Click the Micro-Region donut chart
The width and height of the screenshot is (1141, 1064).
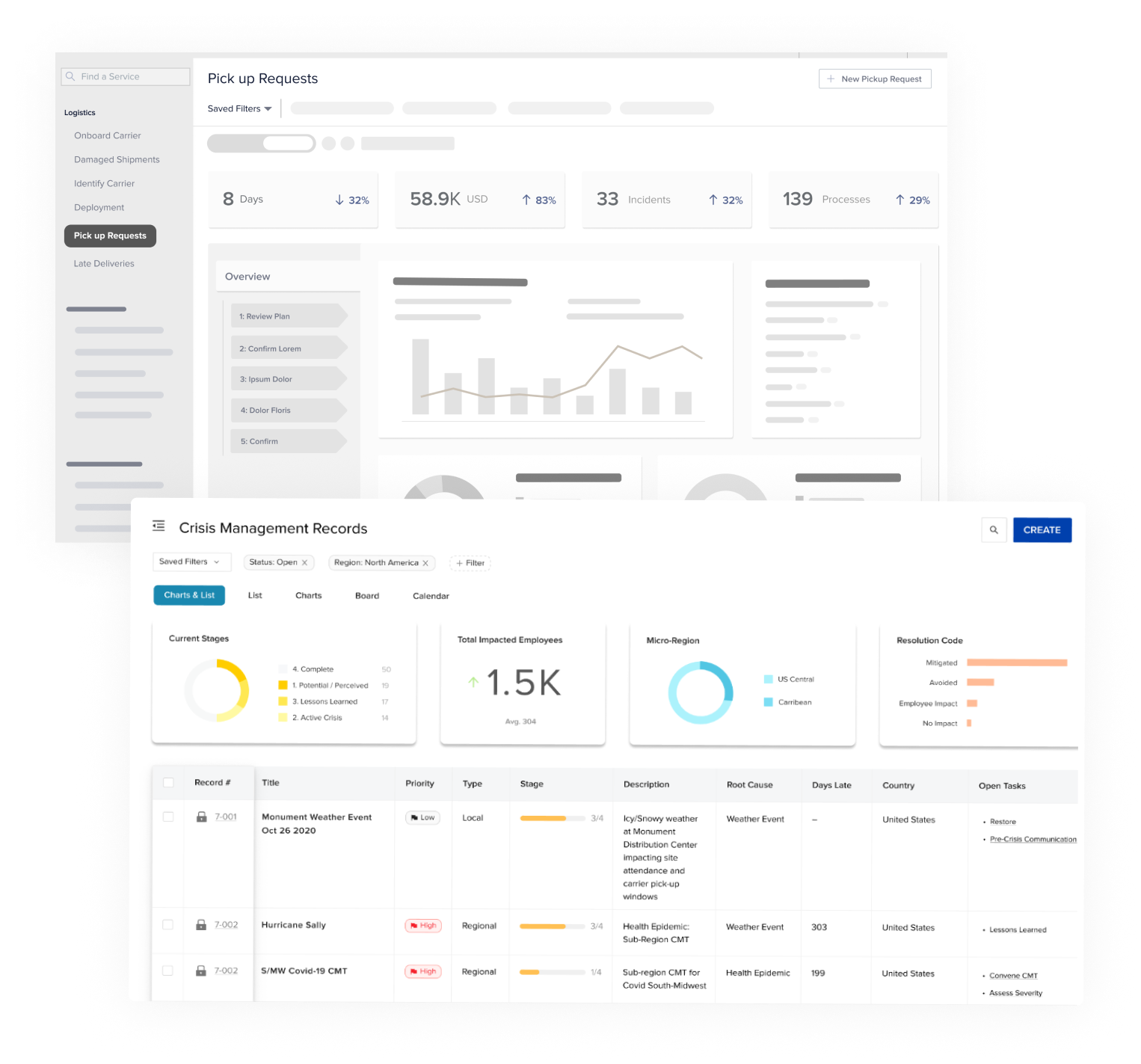701,692
